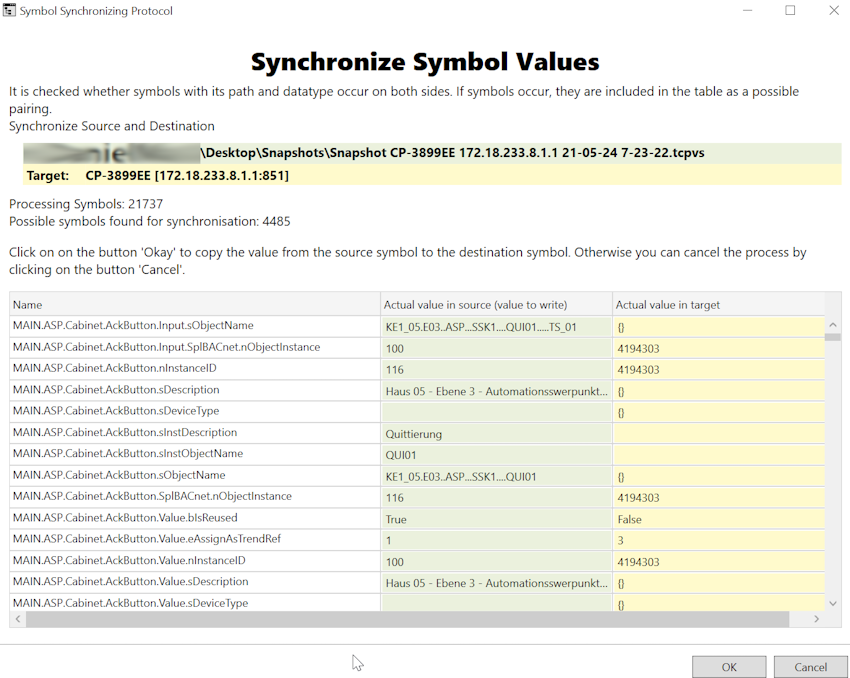Click the 'Actual value in target' column header
Image resolution: width=850 pixels, height=678 pixels.
[719, 305]
